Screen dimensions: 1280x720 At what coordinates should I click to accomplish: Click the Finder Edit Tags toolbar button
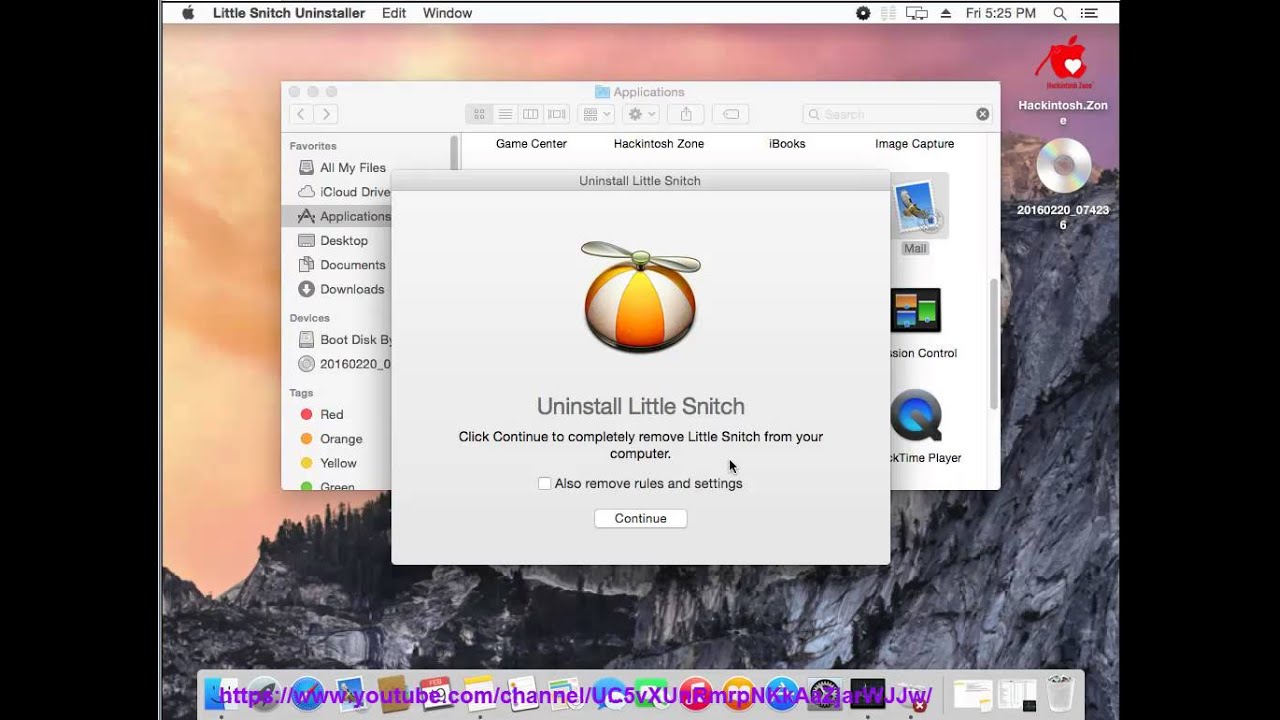pos(731,114)
